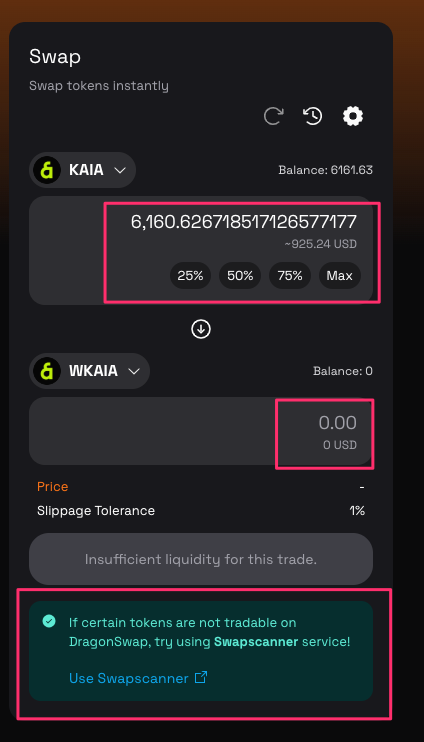Switch tokens with the down-arrow icon

201,329
